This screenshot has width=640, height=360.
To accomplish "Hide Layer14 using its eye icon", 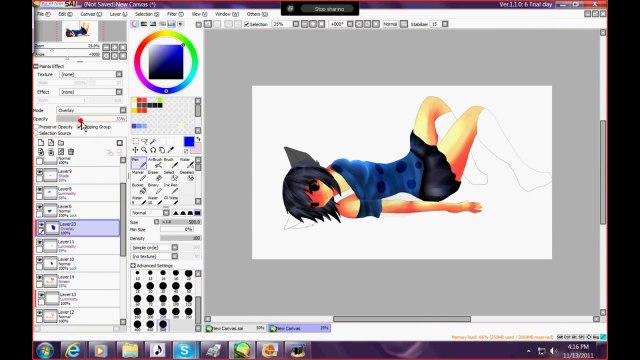I will (x=40, y=277).
